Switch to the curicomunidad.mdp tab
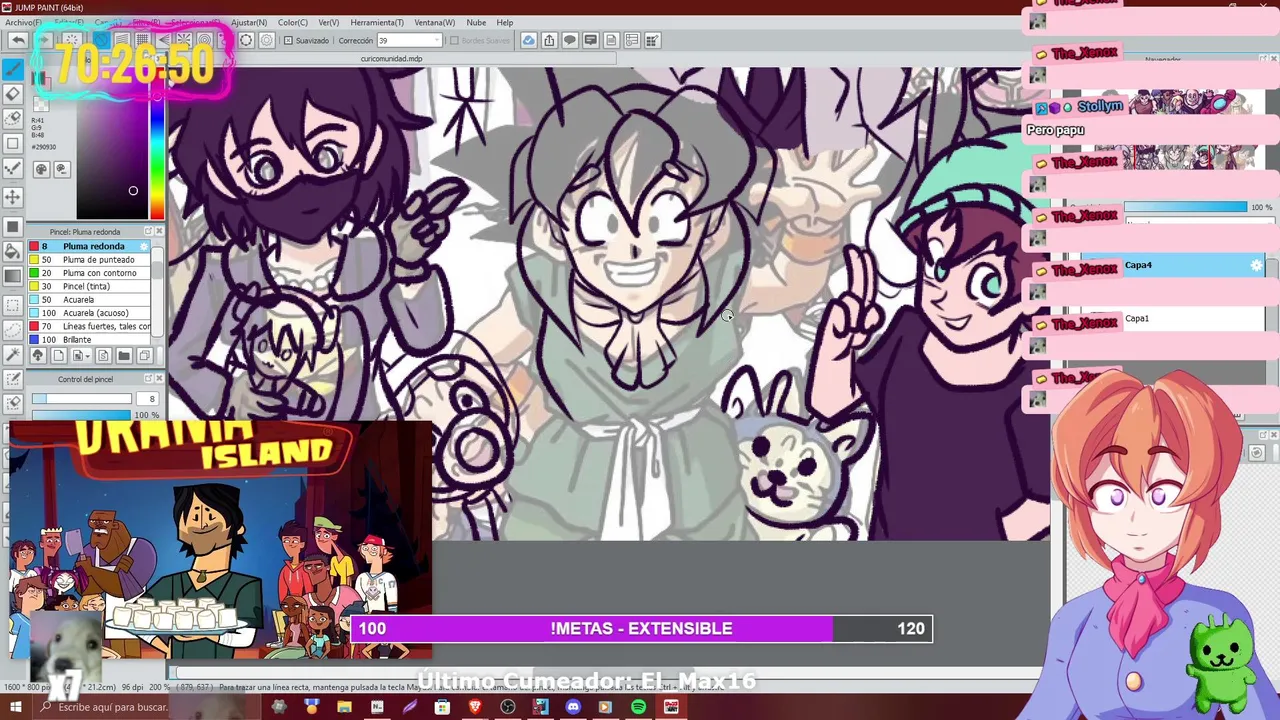The height and width of the screenshot is (720, 1280). pos(391,59)
